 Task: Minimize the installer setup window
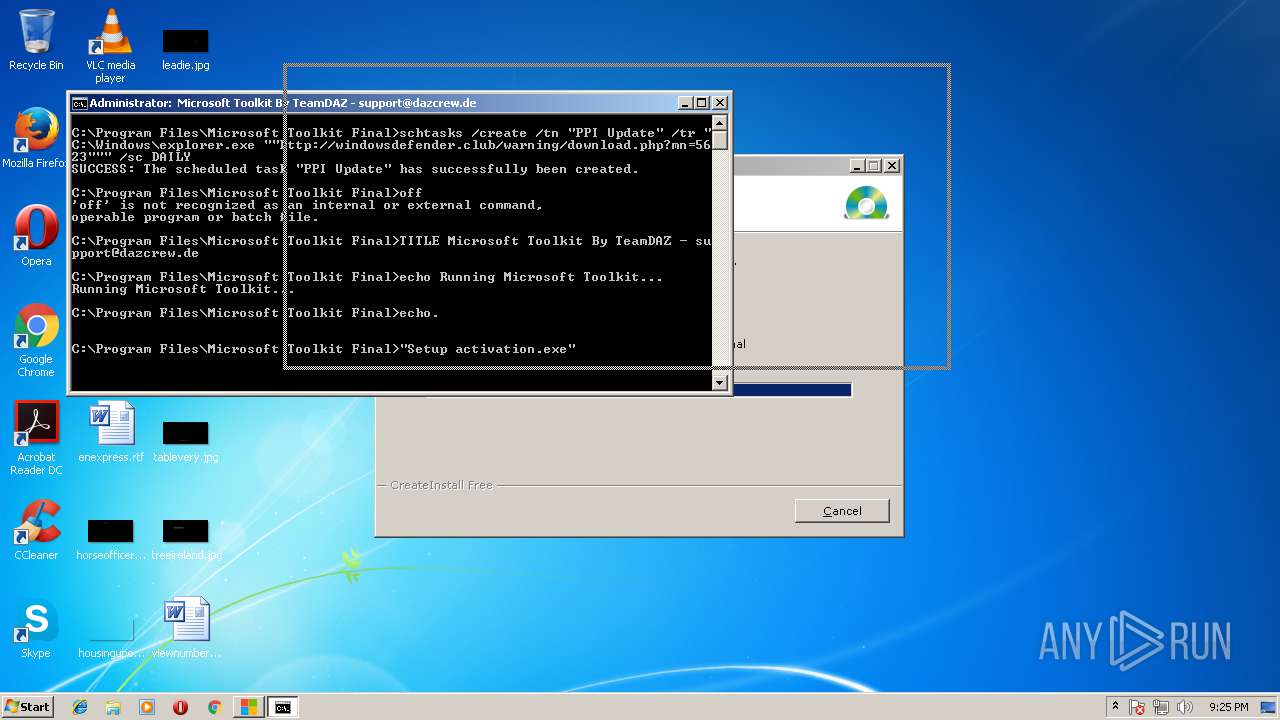[858, 166]
